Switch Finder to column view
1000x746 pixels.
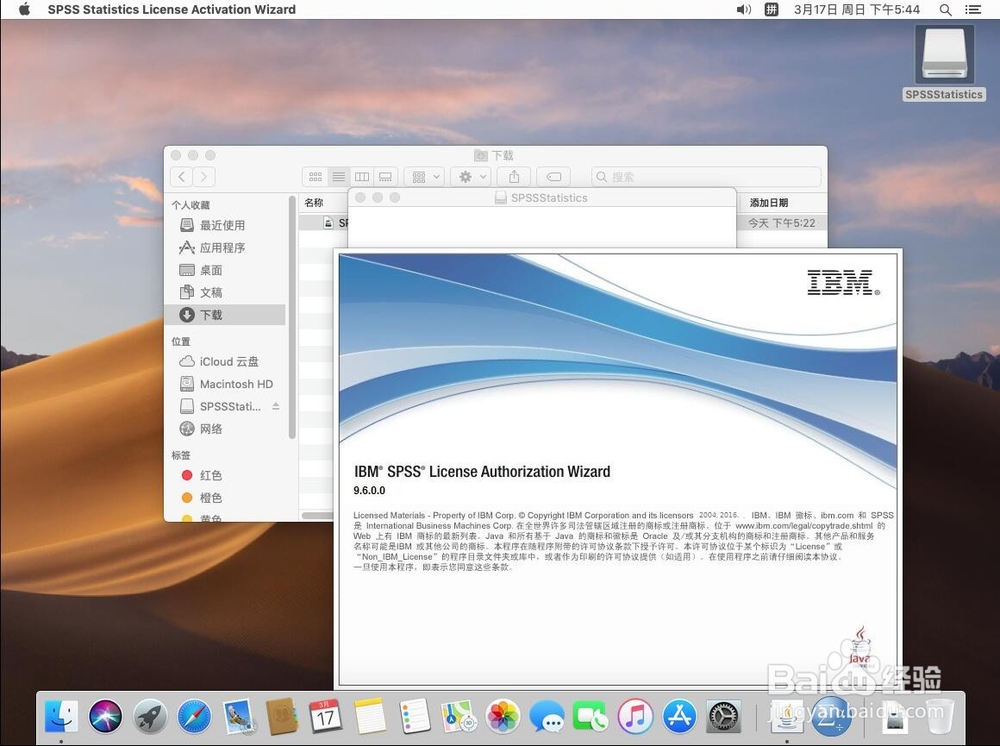(362, 176)
